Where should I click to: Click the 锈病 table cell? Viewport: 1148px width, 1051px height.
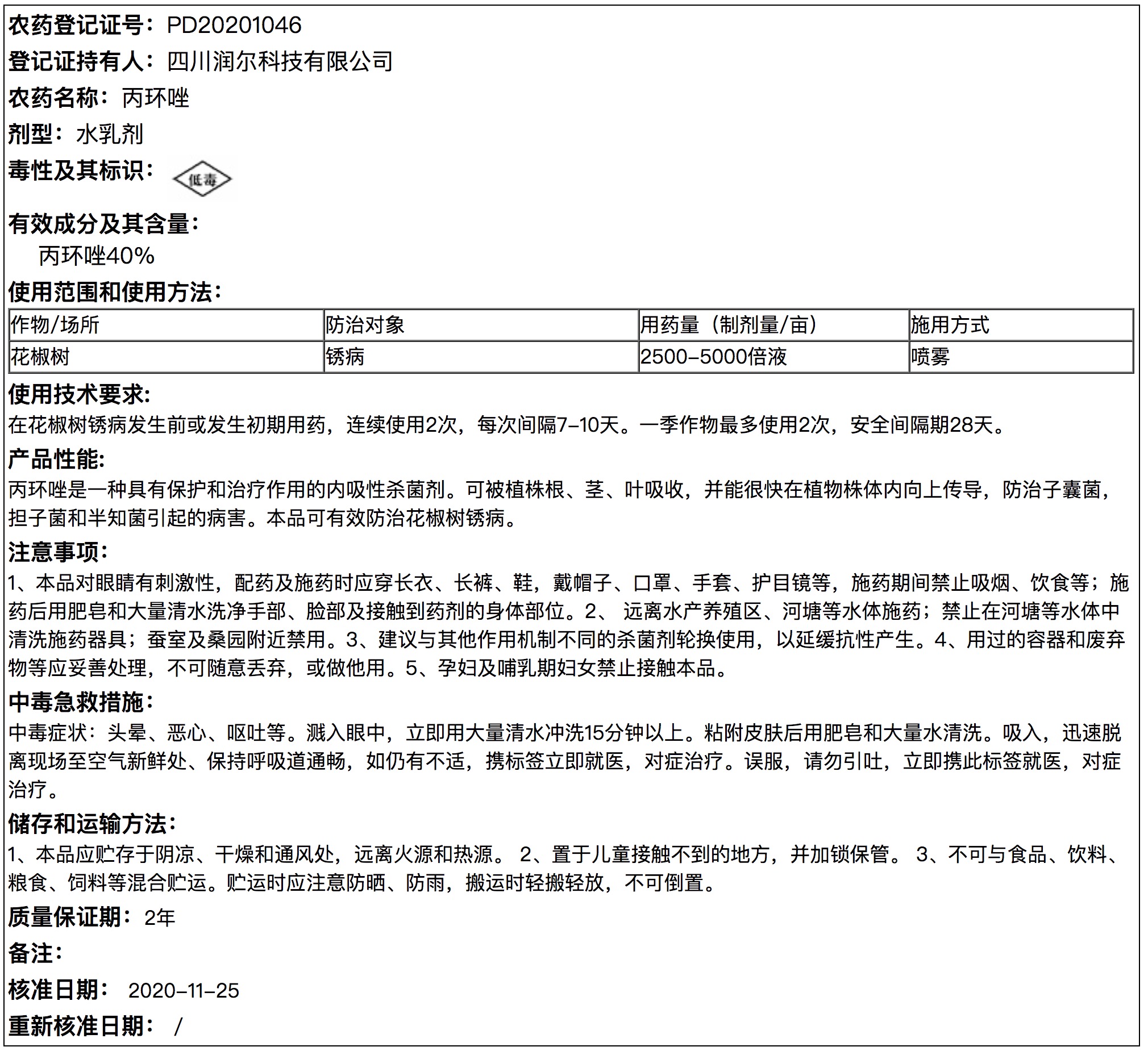tap(345, 357)
